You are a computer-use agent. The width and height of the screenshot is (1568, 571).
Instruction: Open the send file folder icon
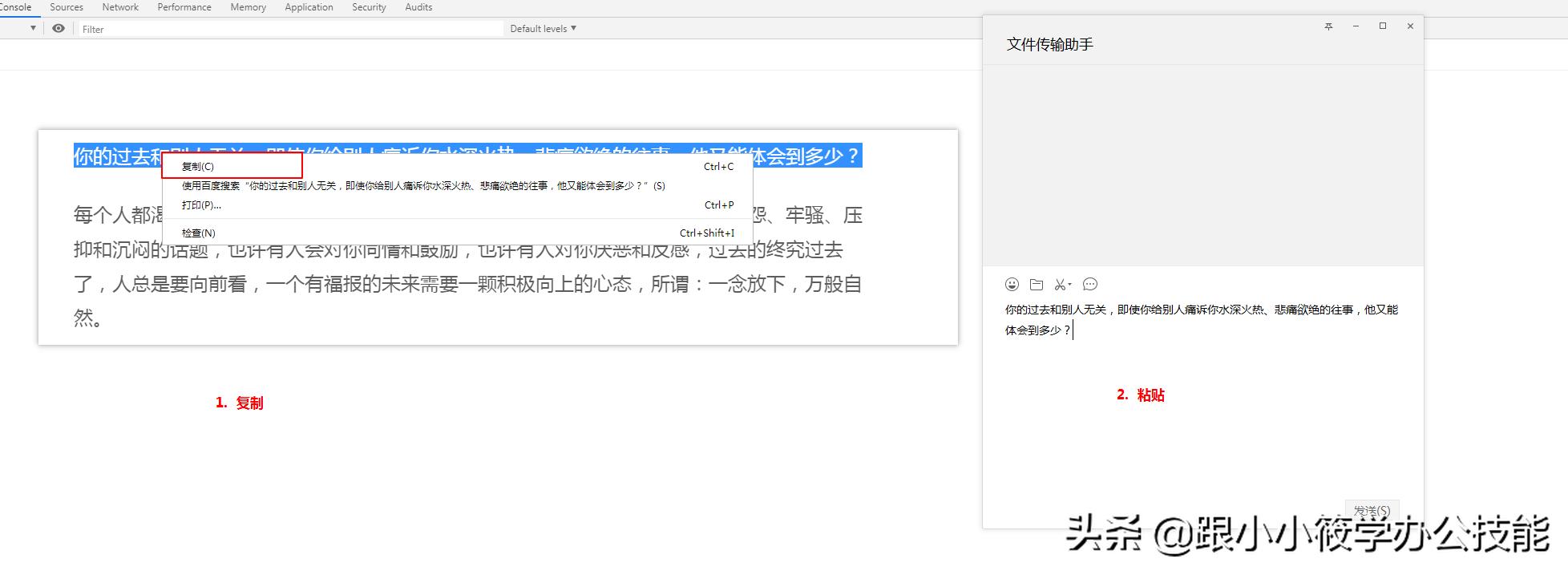pos(1037,285)
